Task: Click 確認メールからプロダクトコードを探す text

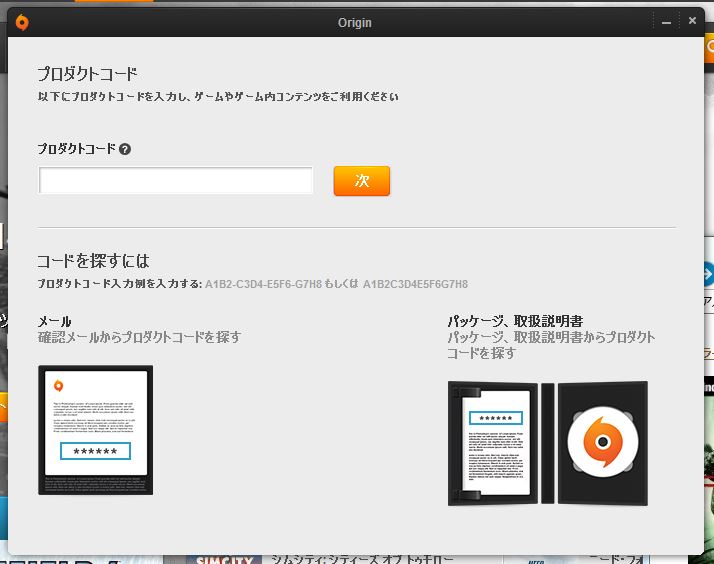Action: tap(139, 337)
